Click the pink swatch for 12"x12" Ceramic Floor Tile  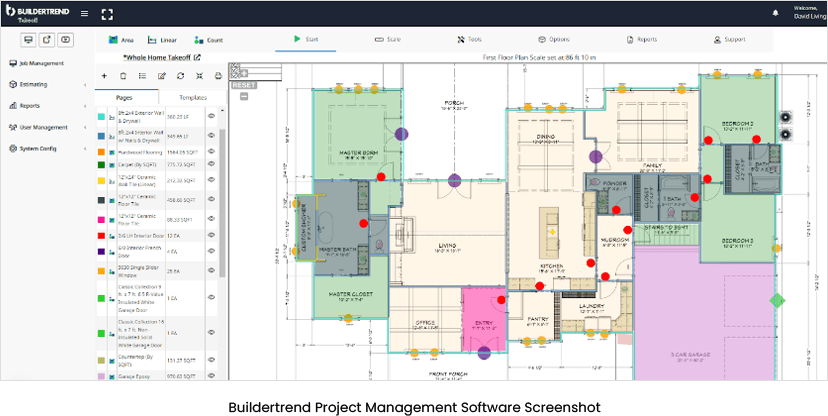pos(101,219)
